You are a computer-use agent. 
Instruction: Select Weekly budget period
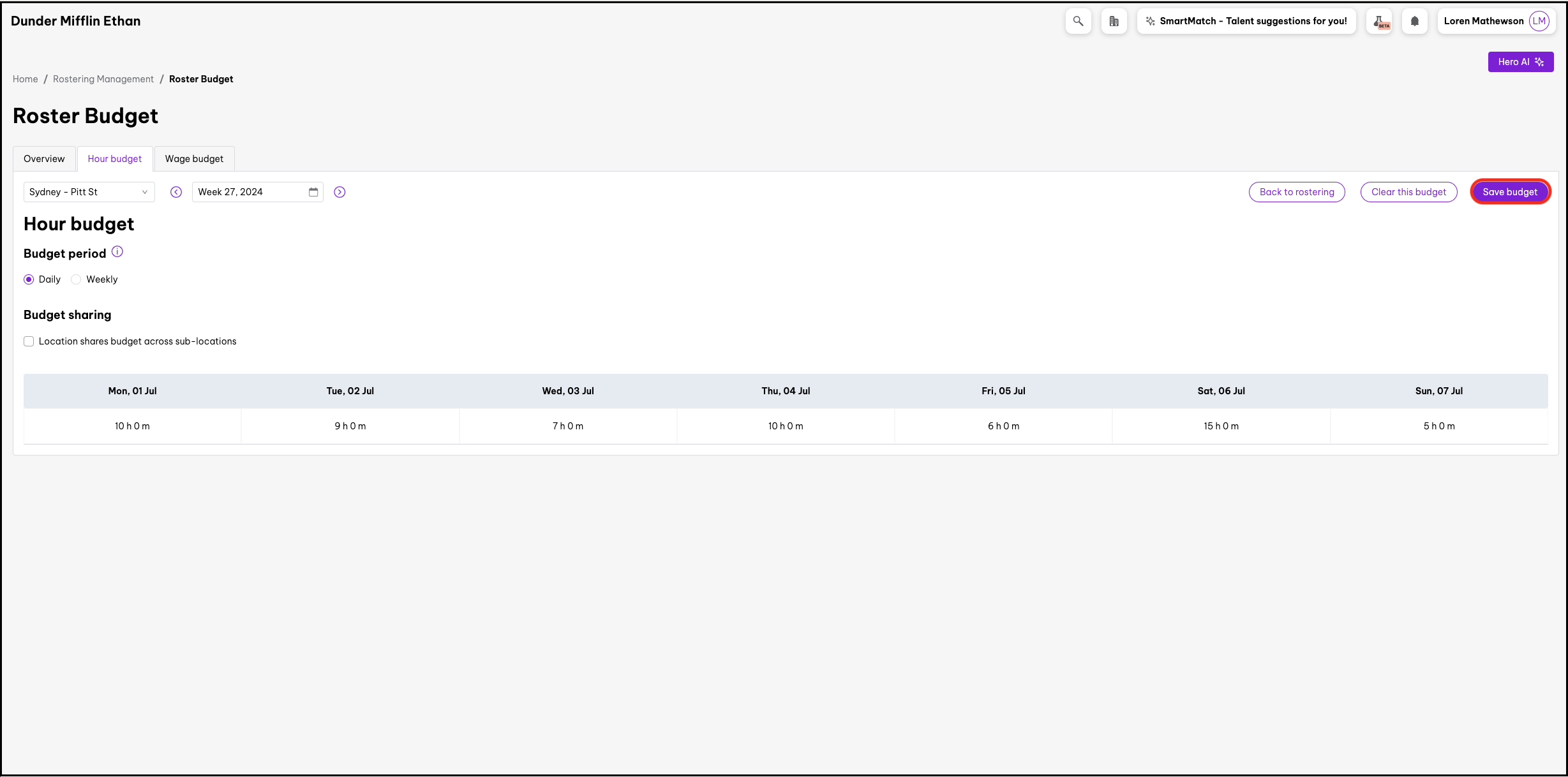click(76, 279)
